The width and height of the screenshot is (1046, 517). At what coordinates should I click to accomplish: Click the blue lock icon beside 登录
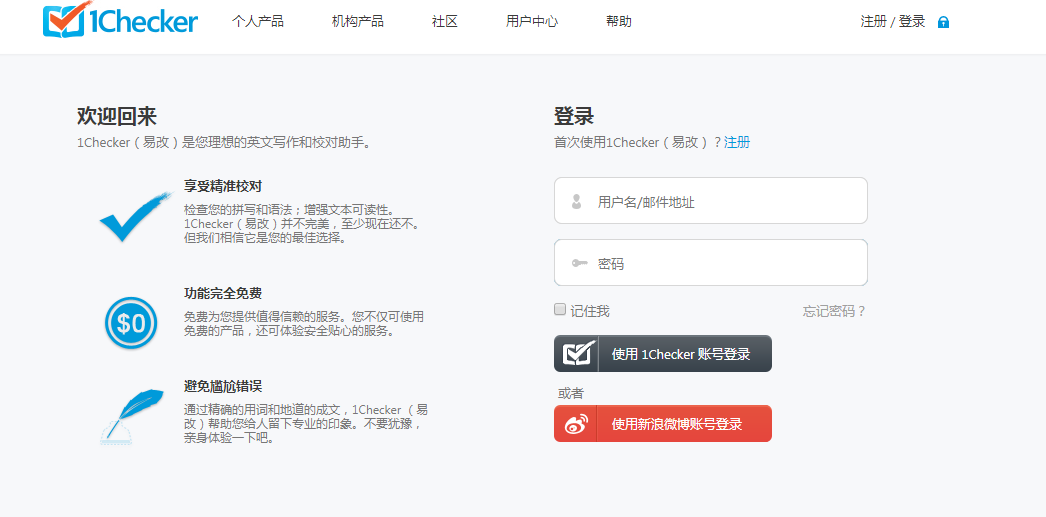coord(943,22)
